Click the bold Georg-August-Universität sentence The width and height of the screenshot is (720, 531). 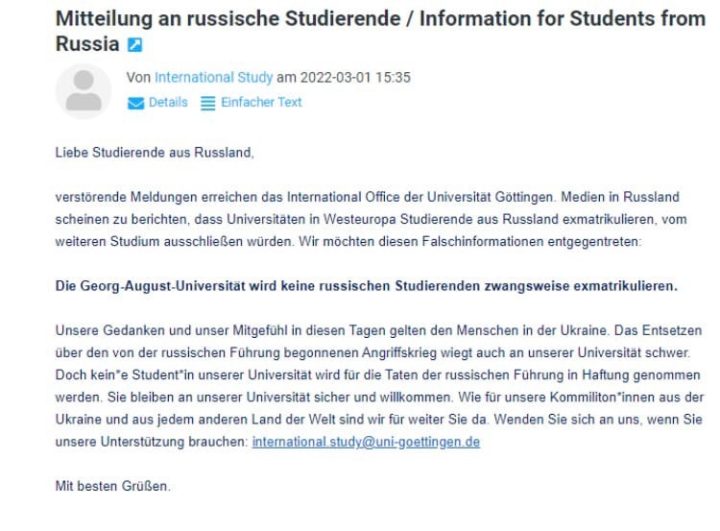click(366, 286)
